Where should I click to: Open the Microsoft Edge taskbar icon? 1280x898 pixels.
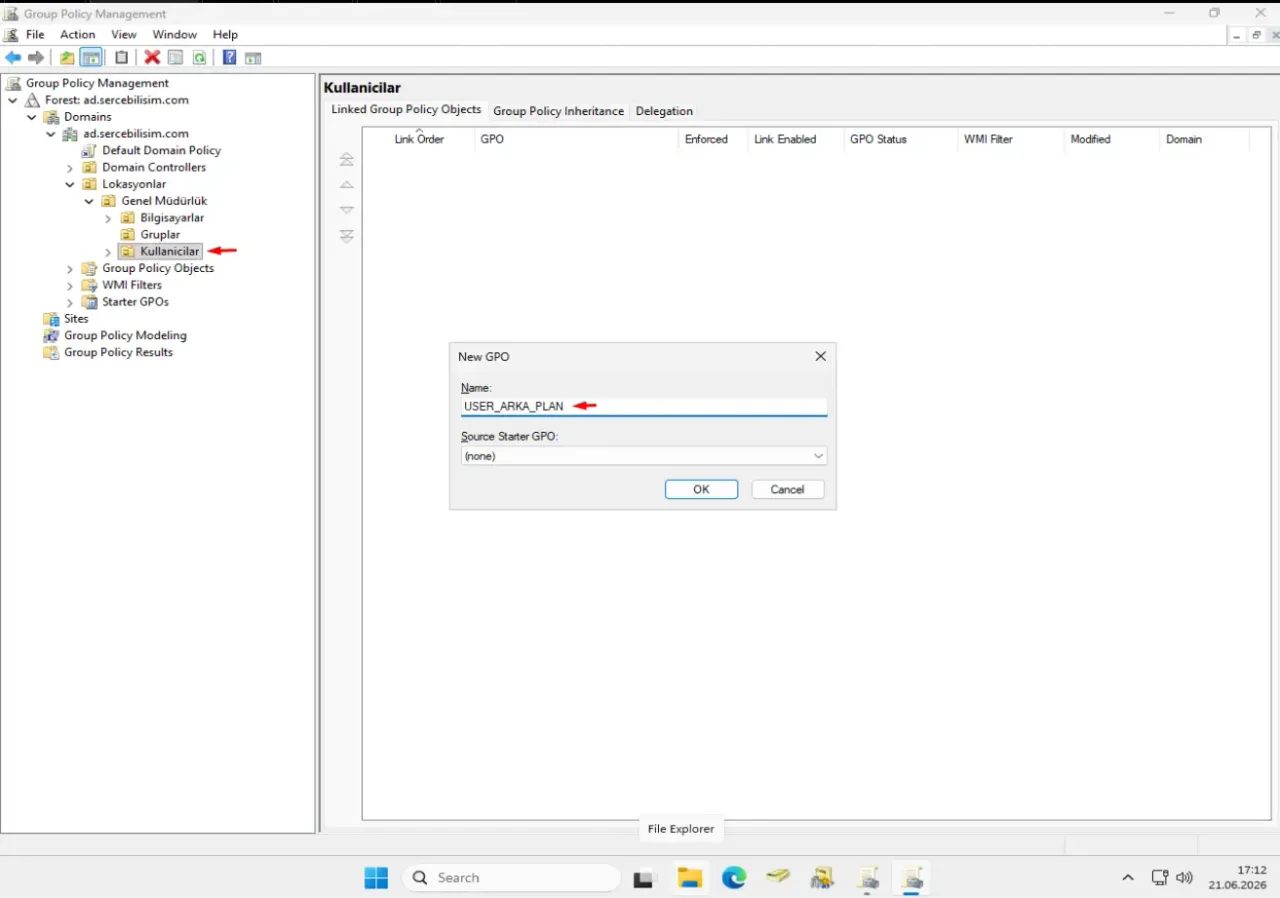[735, 878]
